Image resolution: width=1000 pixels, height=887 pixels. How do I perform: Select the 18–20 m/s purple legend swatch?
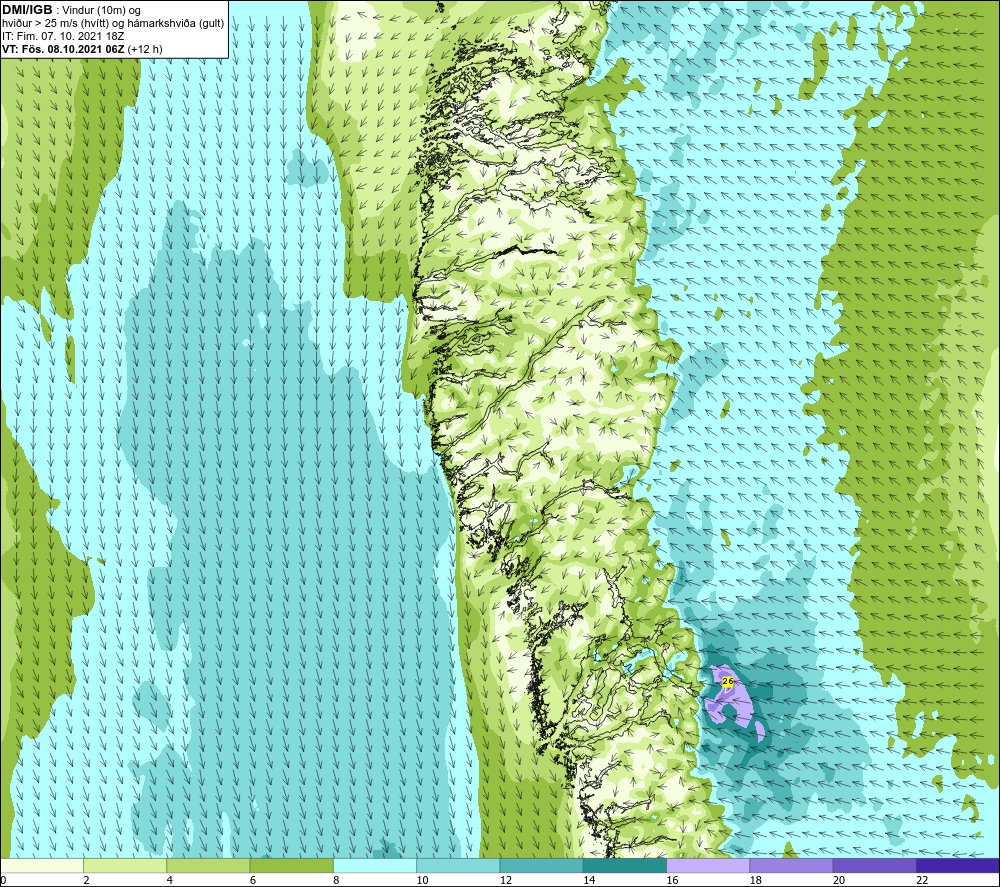click(x=791, y=865)
